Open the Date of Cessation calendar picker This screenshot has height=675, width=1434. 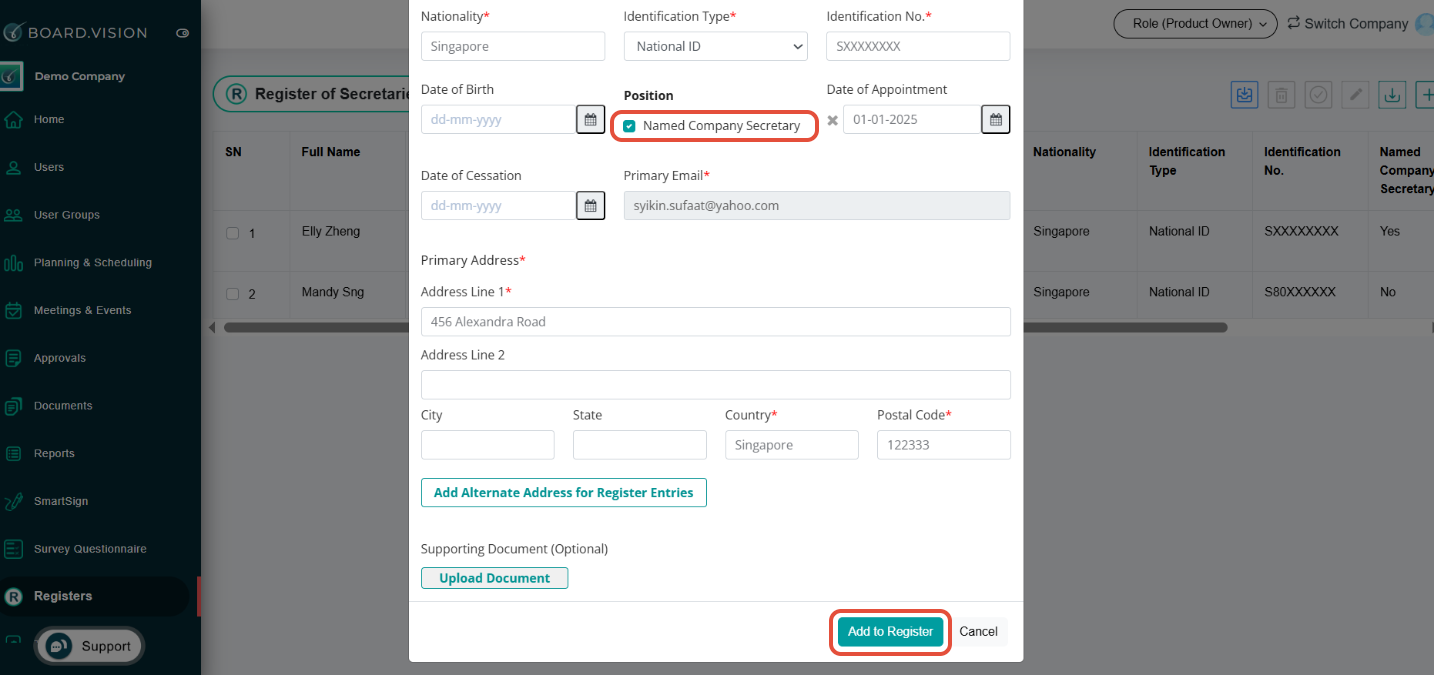[591, 205]
